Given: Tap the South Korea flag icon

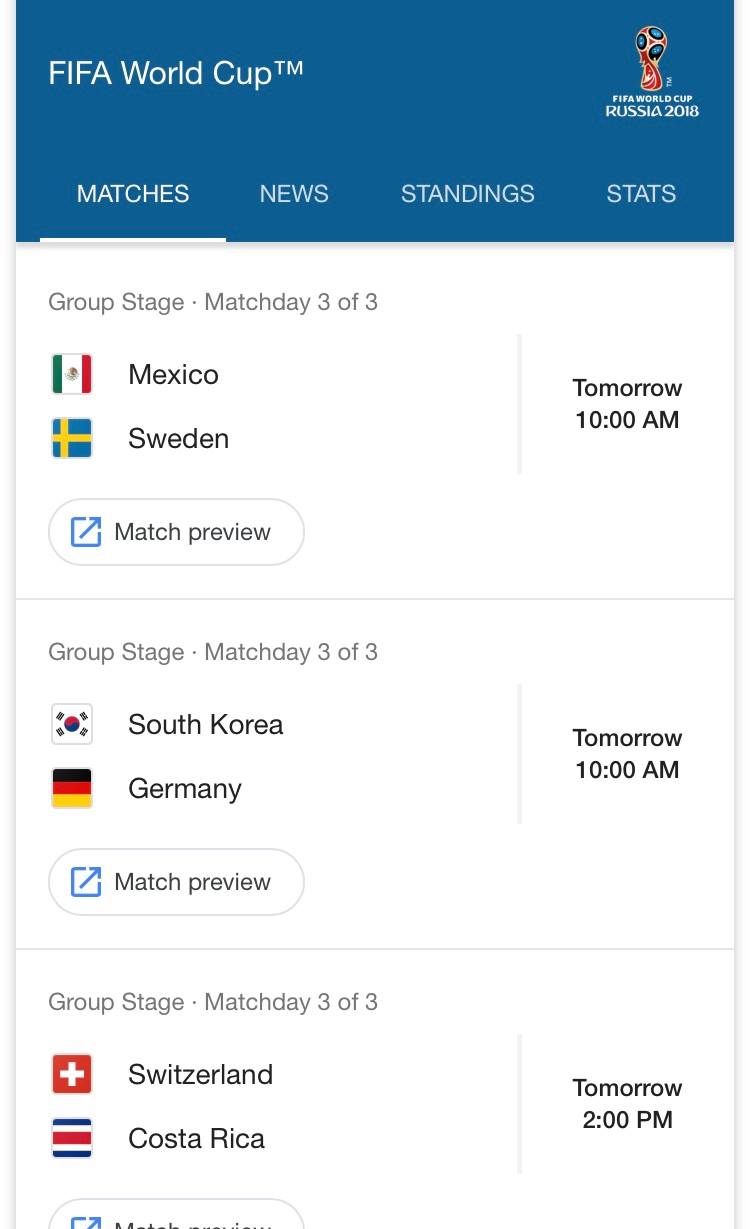Looking at the screenshot, I should tap(72, 724).
